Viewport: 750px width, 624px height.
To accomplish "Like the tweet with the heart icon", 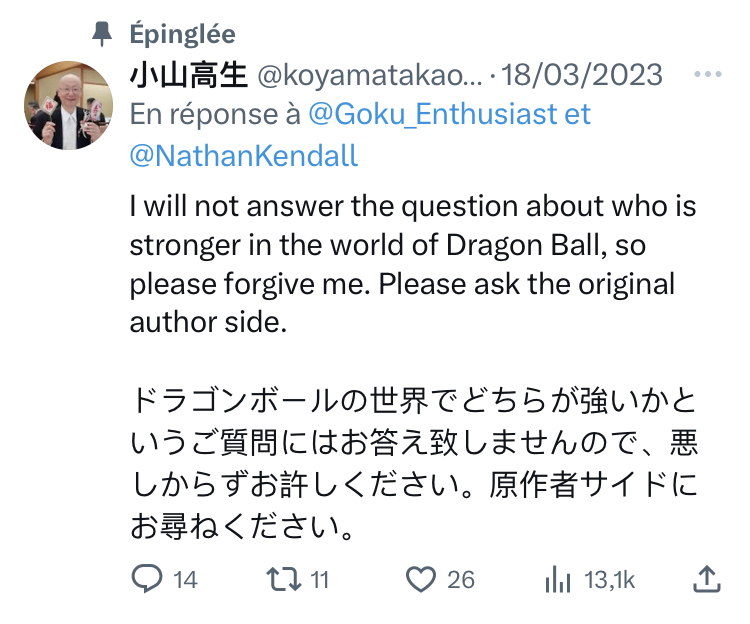I will 421,578.
